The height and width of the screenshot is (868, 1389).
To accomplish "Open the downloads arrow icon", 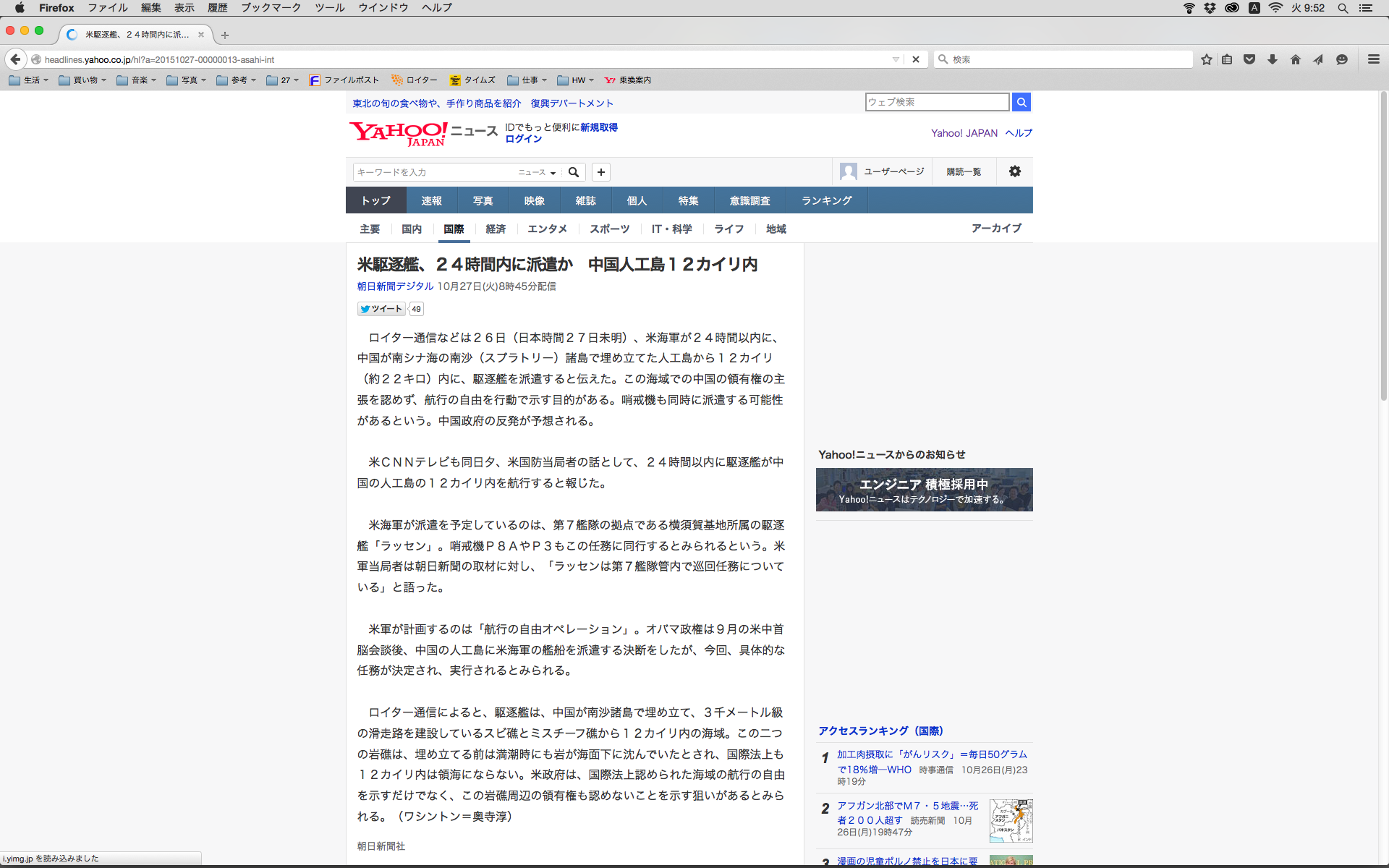I will click(1273, 59).
